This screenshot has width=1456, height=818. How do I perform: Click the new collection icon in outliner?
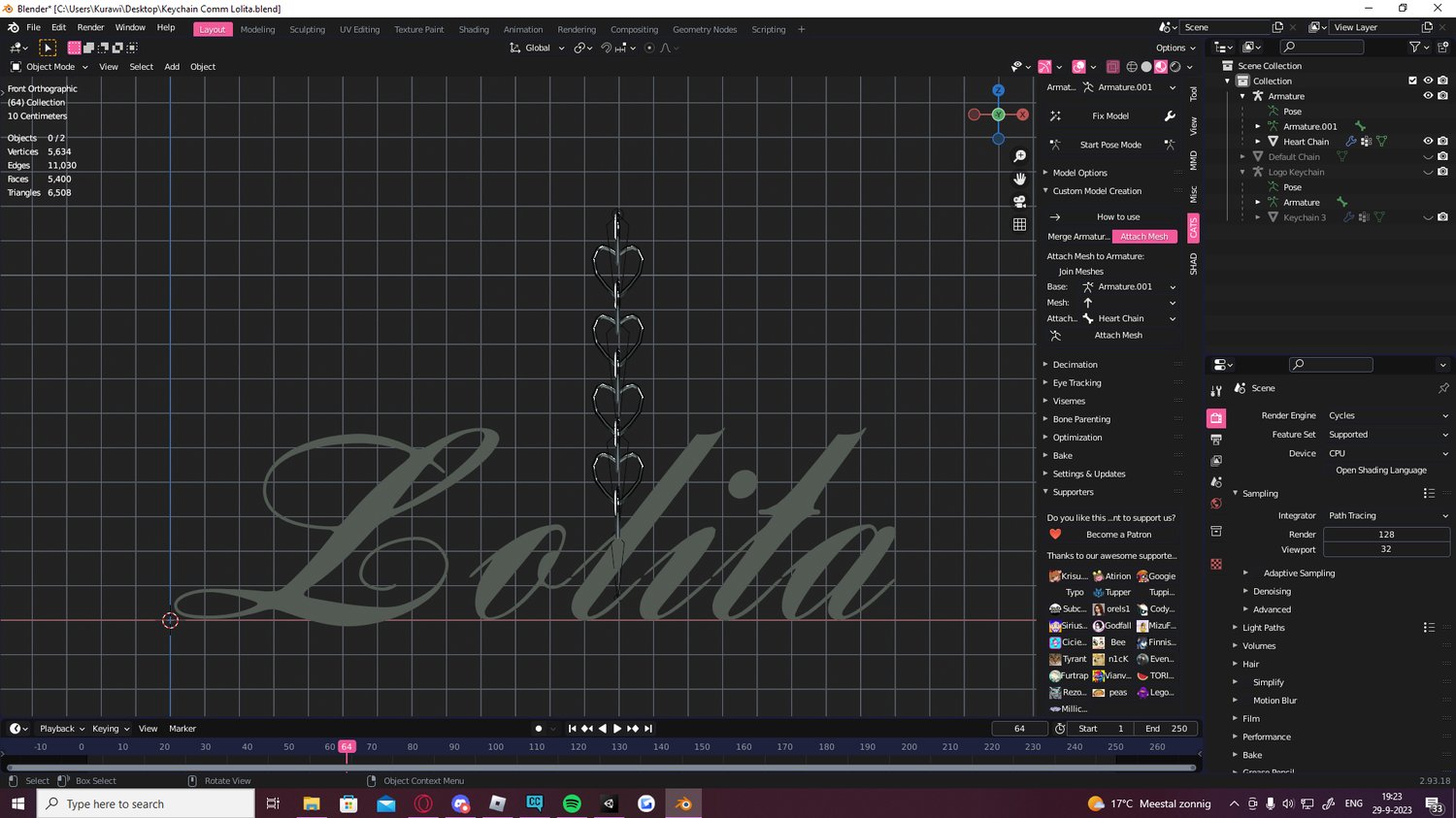[x=1443, y=47]
